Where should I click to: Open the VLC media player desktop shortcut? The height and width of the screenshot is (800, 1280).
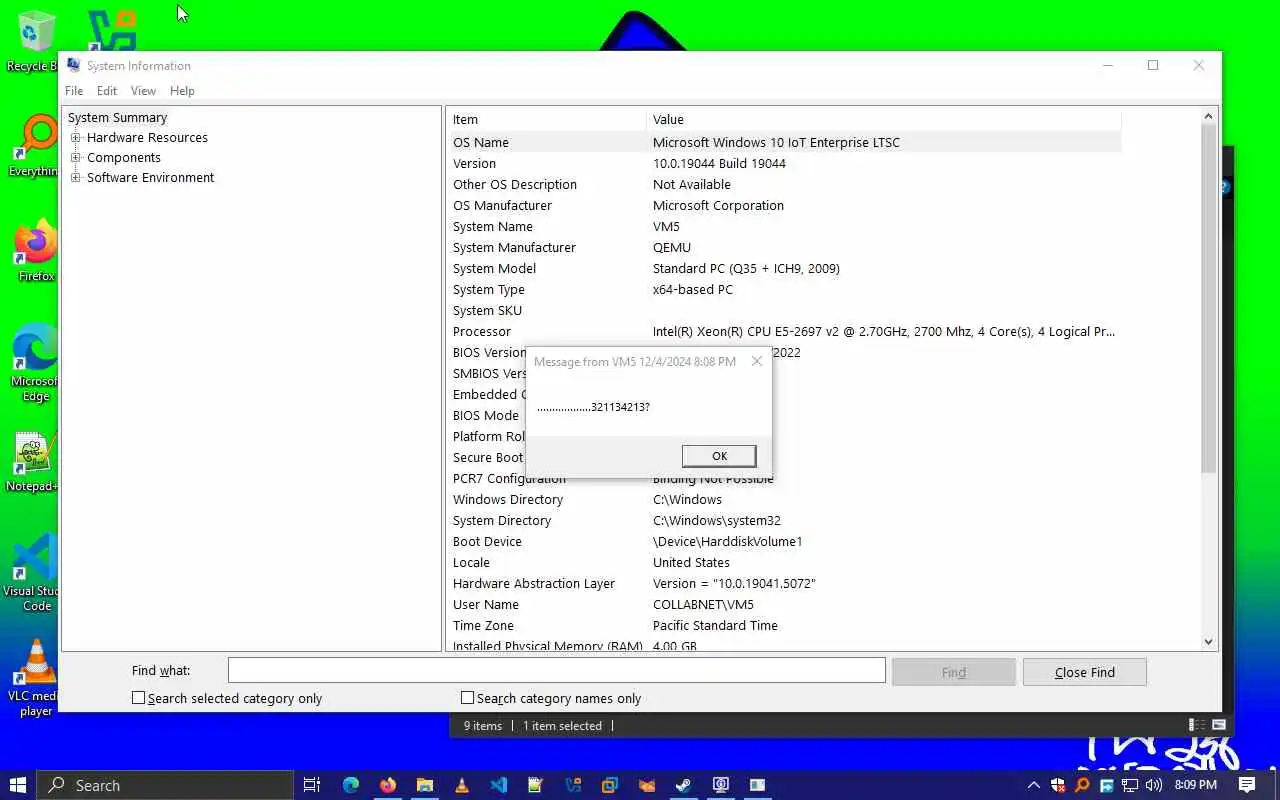[36, 678]
